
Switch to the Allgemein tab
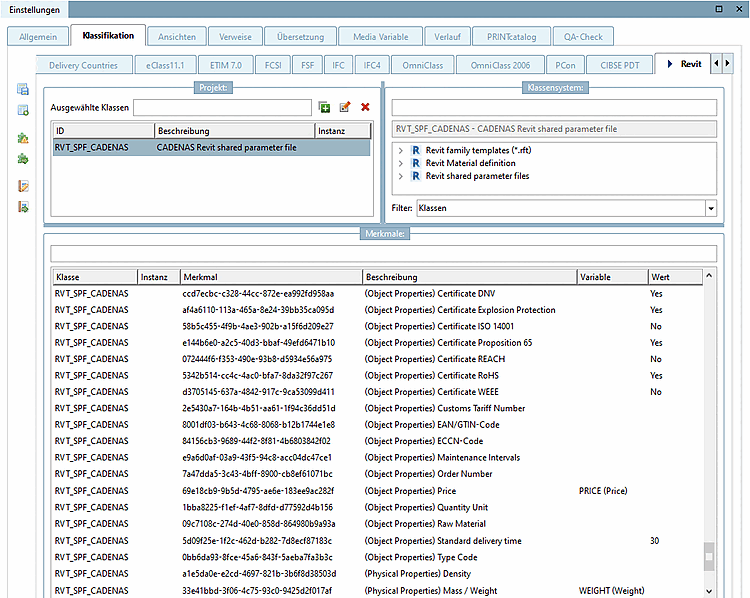click(38, 37)
